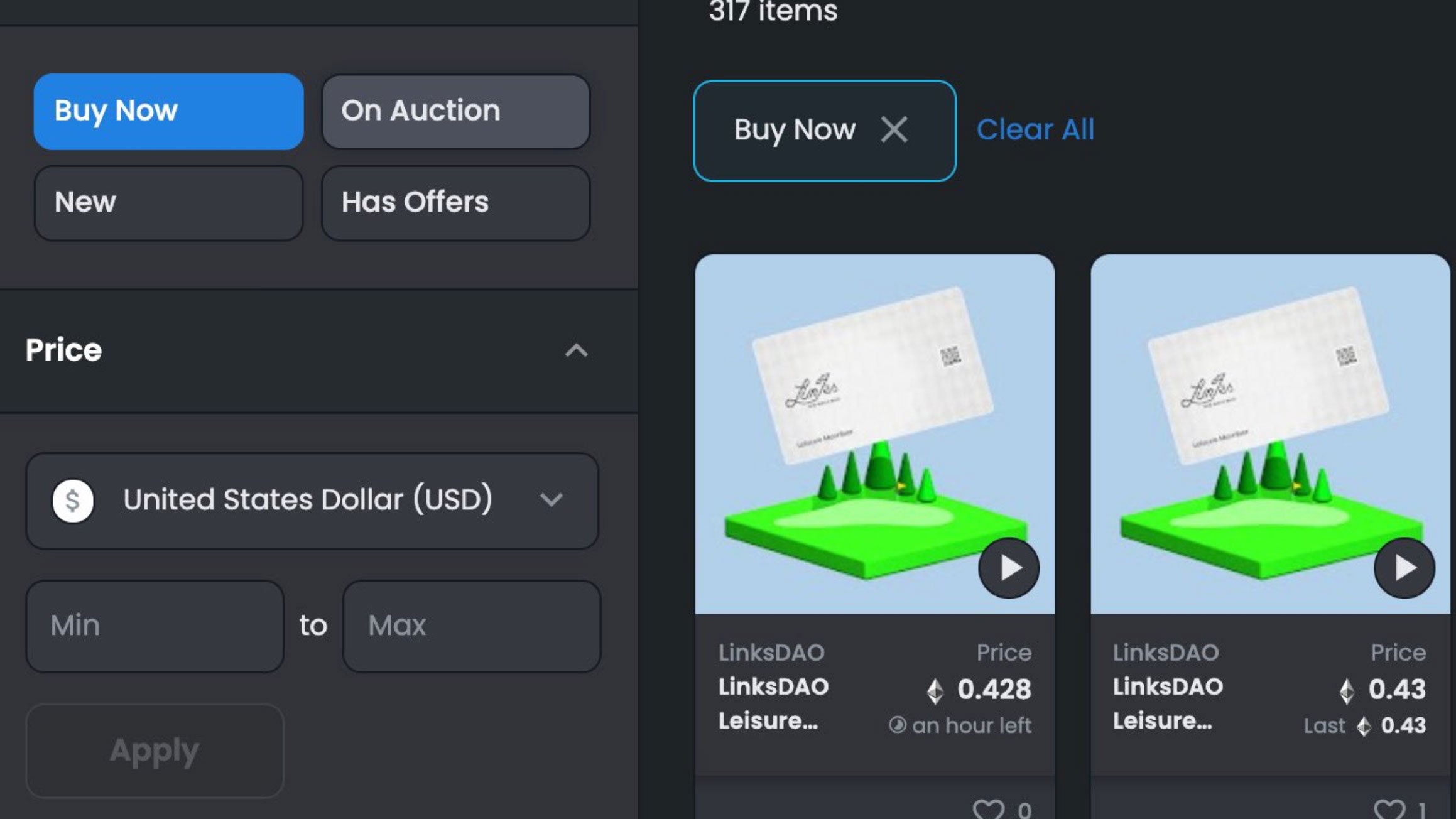Click Clear All to remove filters
Image resolution: width=1456 pixels, height=819 pixels.
pos(1036,130)
